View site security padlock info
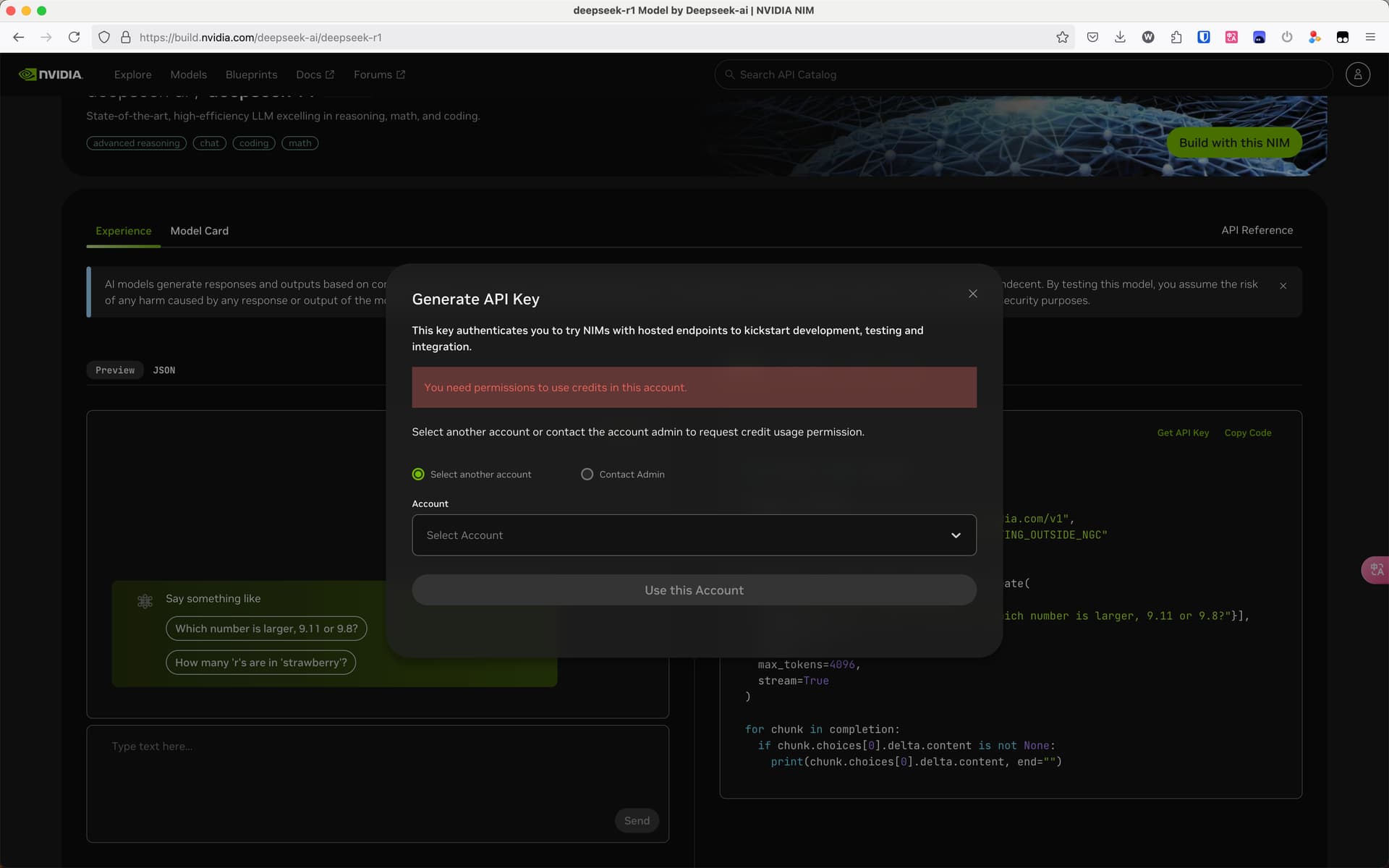Screen dimensions: 1389x868 point(125,37)
